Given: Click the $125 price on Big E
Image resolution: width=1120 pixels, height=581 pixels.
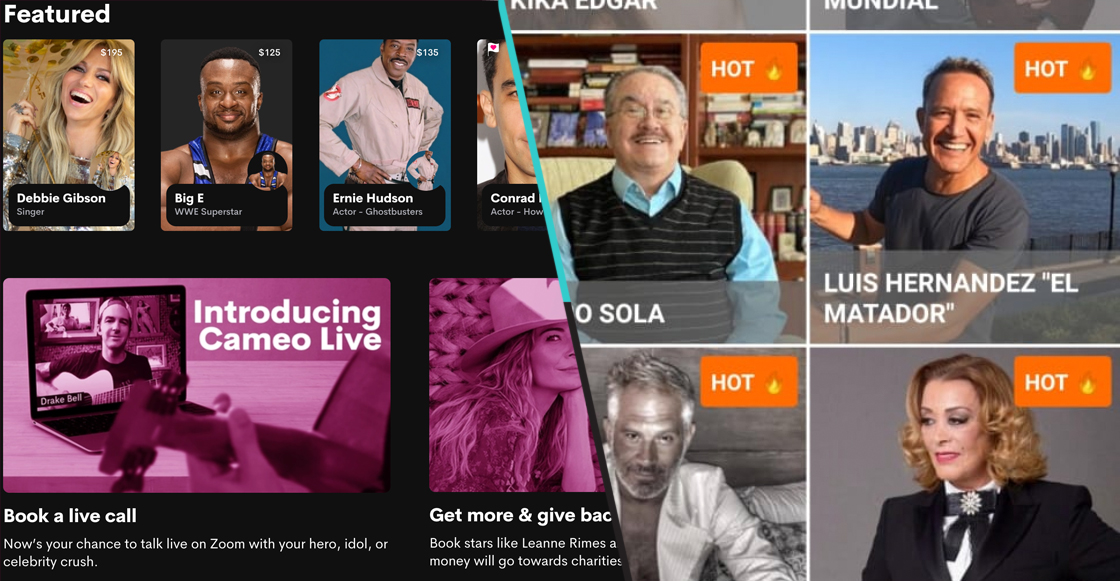Looking at the screenshot, I should [x=269, y=52].
